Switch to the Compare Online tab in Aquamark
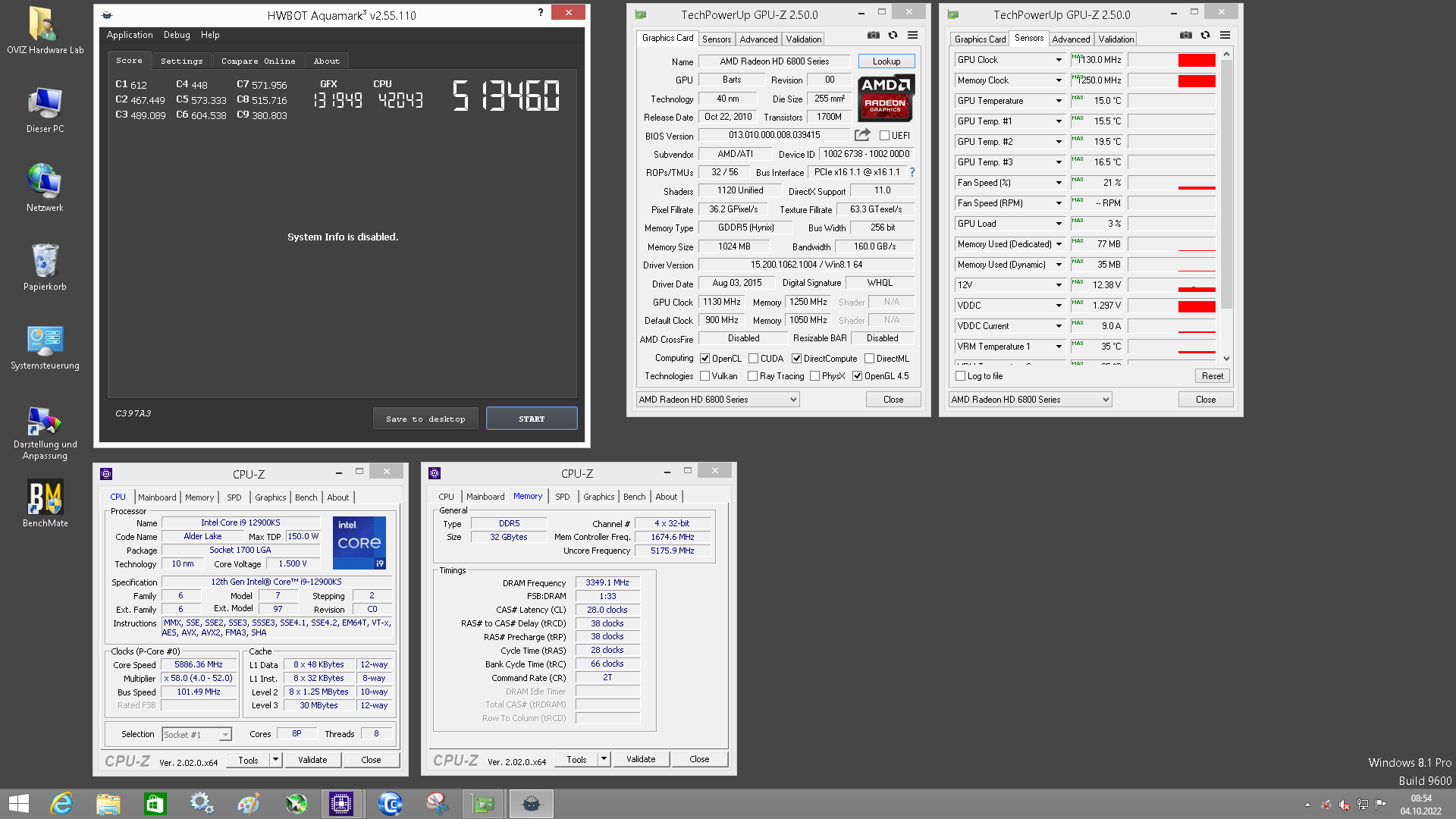This screenshot has height=819, width=1456. pyautogui.click(x=259, y=61)
